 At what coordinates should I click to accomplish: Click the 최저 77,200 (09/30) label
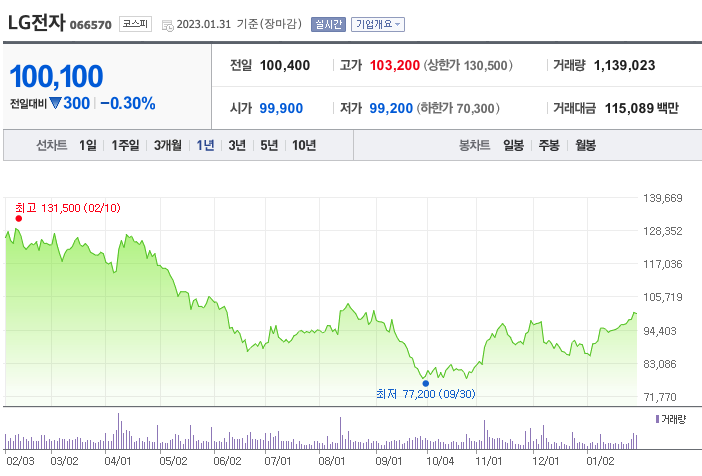click(x=426, y=394)
